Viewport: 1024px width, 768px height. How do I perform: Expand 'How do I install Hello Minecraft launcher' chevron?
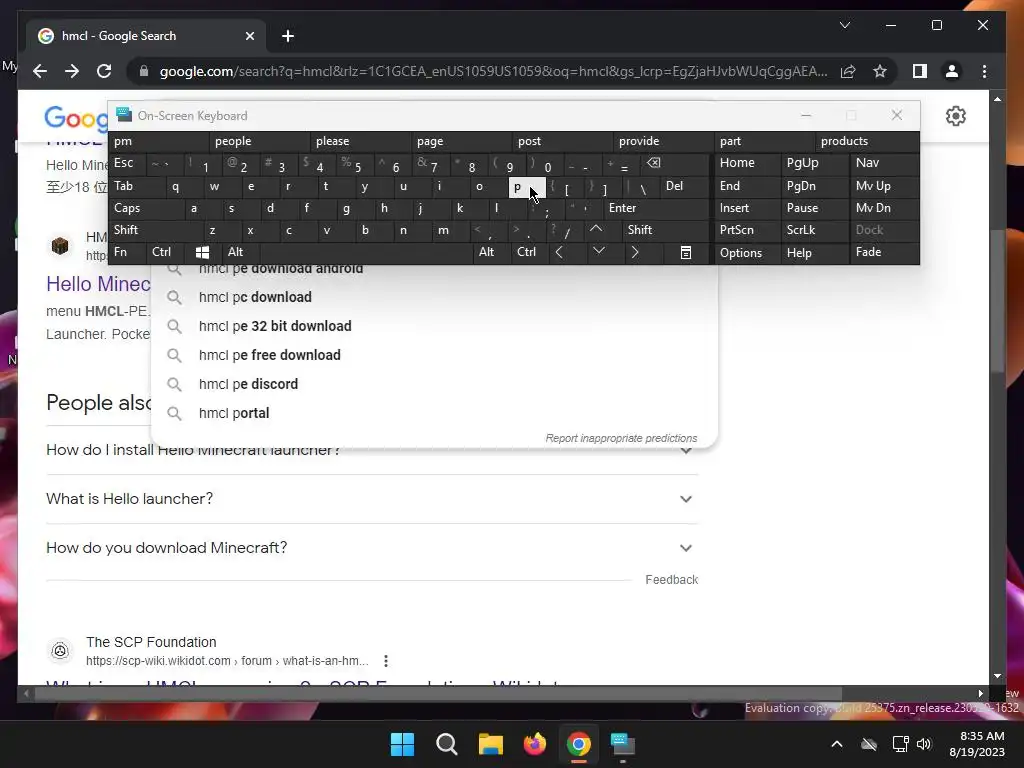[686, 451]
